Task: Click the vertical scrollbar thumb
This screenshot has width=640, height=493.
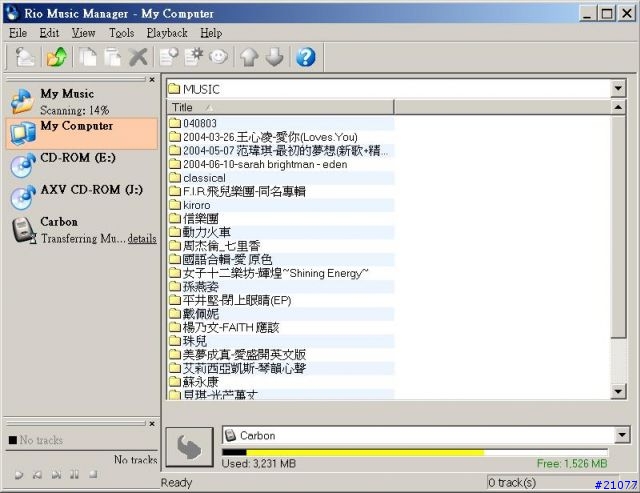Action: pos(618,227)
